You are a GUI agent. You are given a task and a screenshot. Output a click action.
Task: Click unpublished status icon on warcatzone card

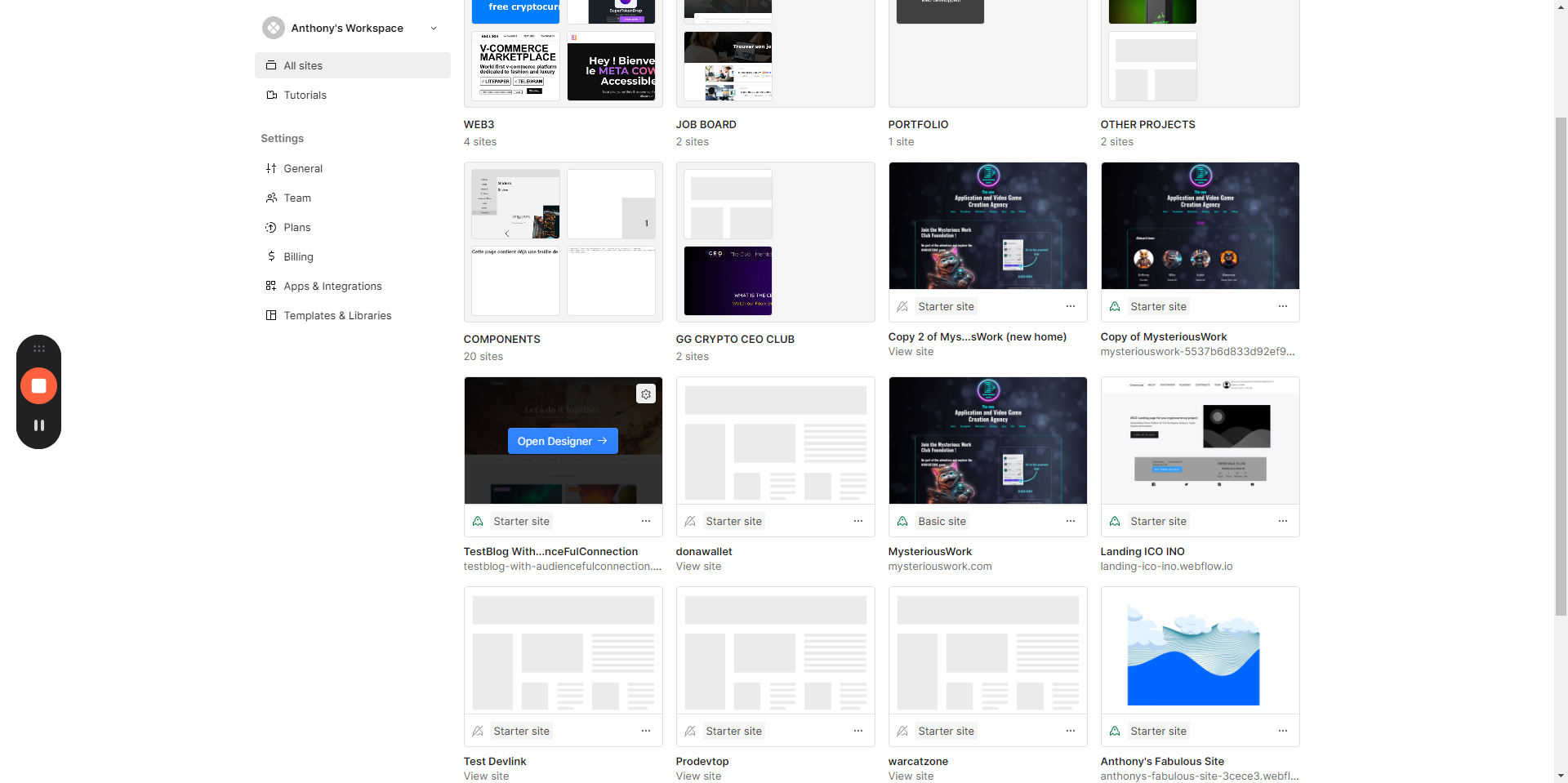click(902, 731)
